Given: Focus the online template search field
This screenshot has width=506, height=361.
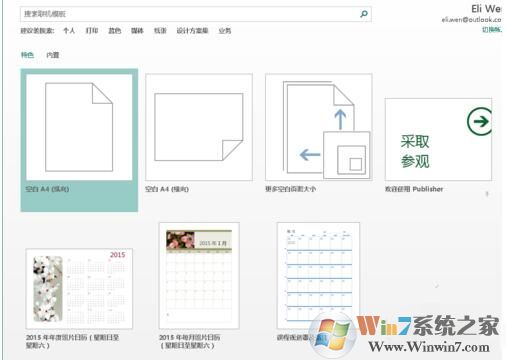Looking at the screenshot, I should [196, 14].
